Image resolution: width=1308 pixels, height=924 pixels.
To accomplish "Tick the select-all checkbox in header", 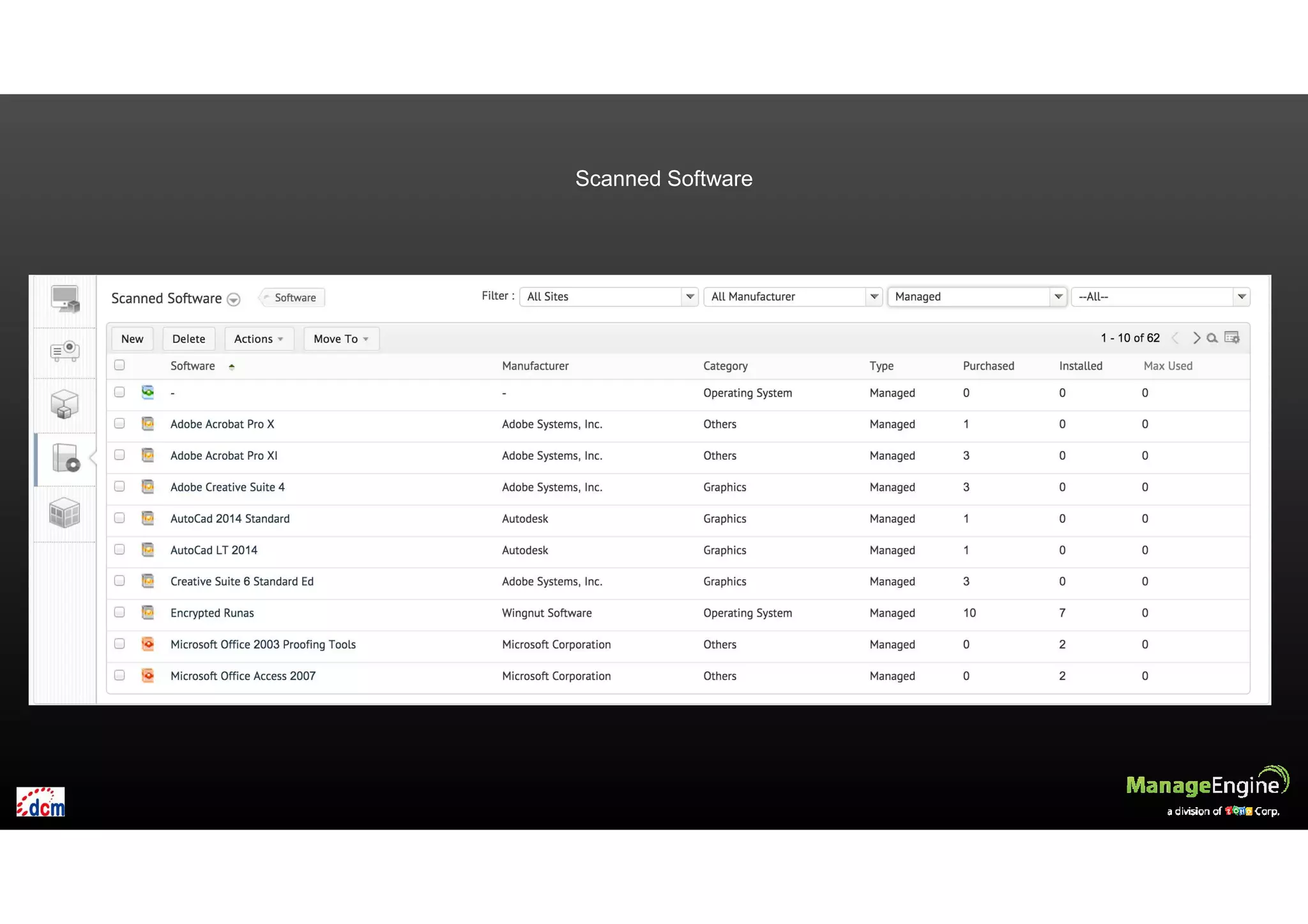I will point(119,365).
